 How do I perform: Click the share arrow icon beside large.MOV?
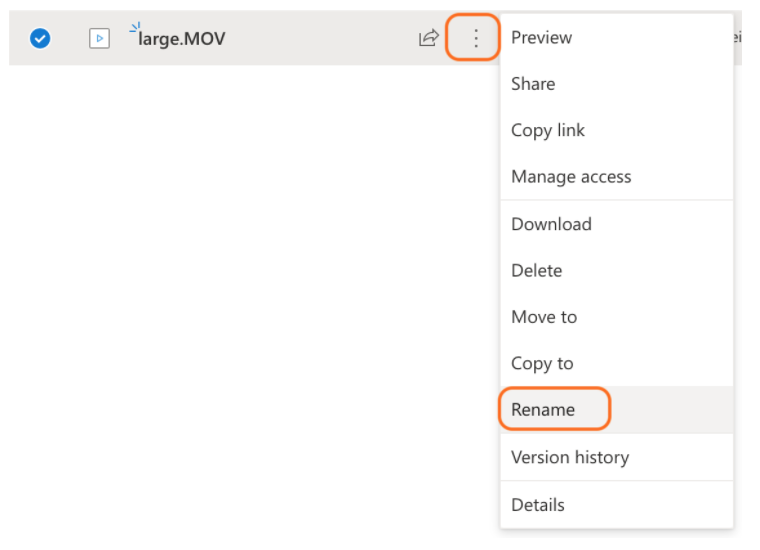click(428, 38)
